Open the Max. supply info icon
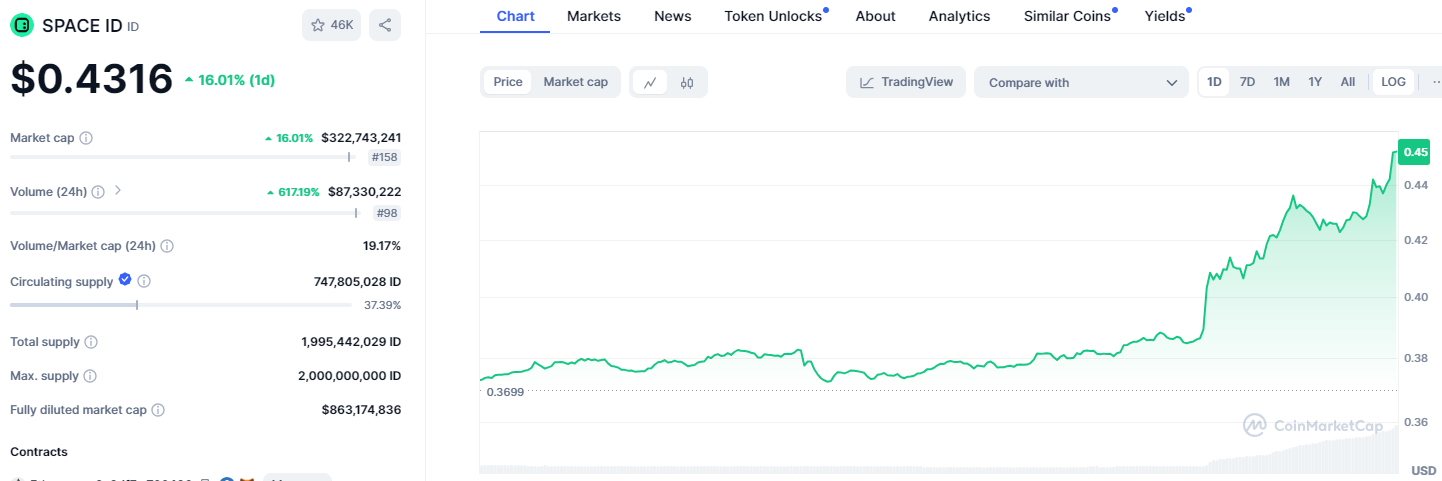Screen dimensions: 1442x481 (x=90, y=376)
